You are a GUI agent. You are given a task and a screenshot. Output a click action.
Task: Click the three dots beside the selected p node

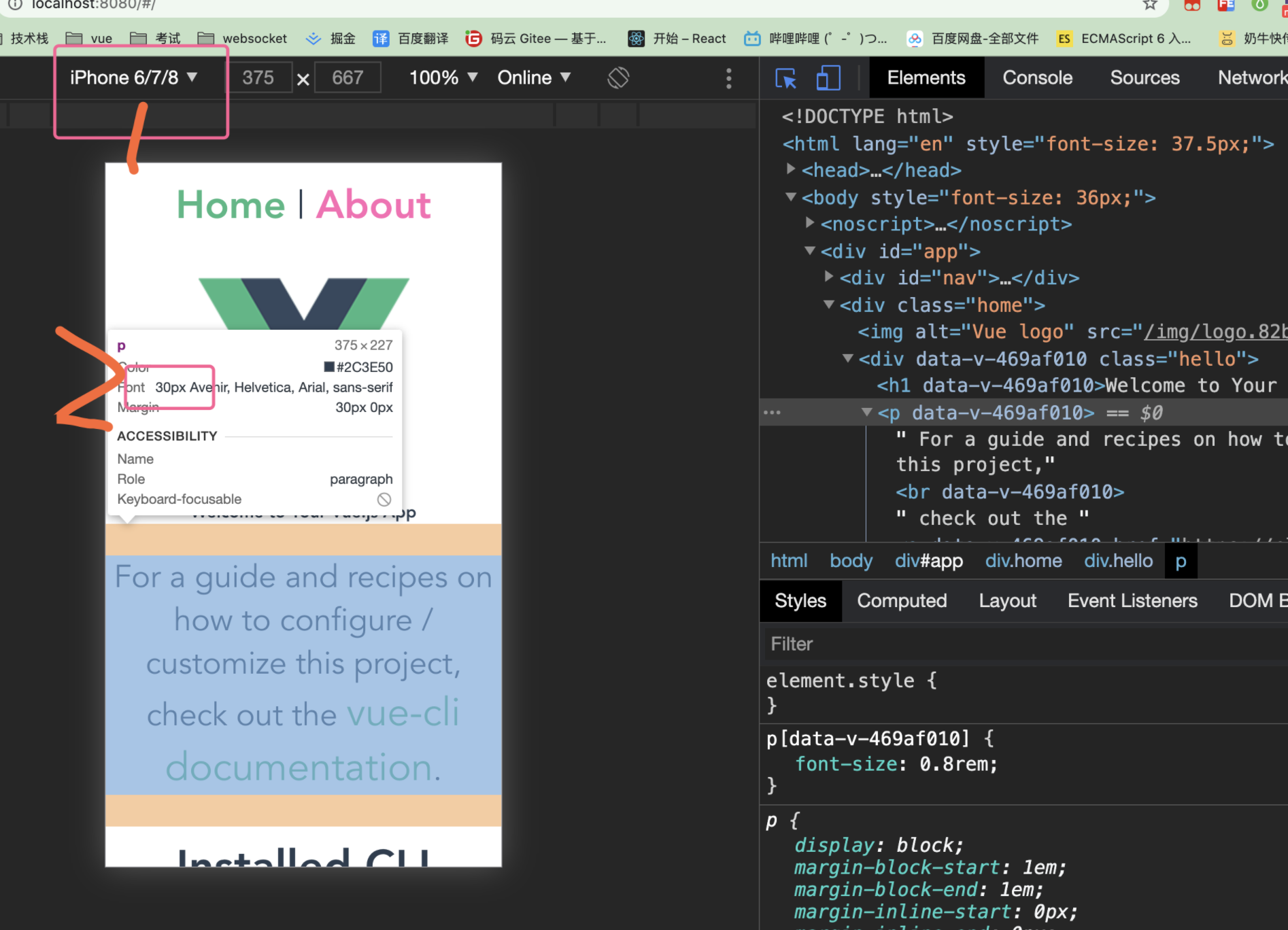(x=773, y=413)
